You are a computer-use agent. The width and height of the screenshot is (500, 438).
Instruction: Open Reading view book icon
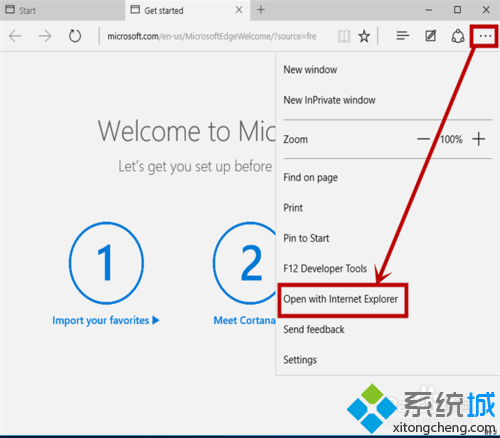(x=344, y=36)
